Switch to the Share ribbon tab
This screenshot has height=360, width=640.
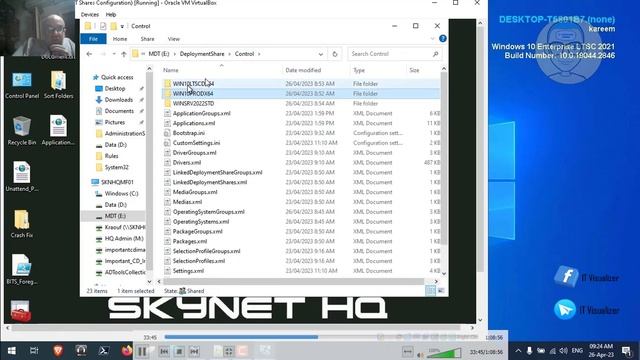[147, 39]
